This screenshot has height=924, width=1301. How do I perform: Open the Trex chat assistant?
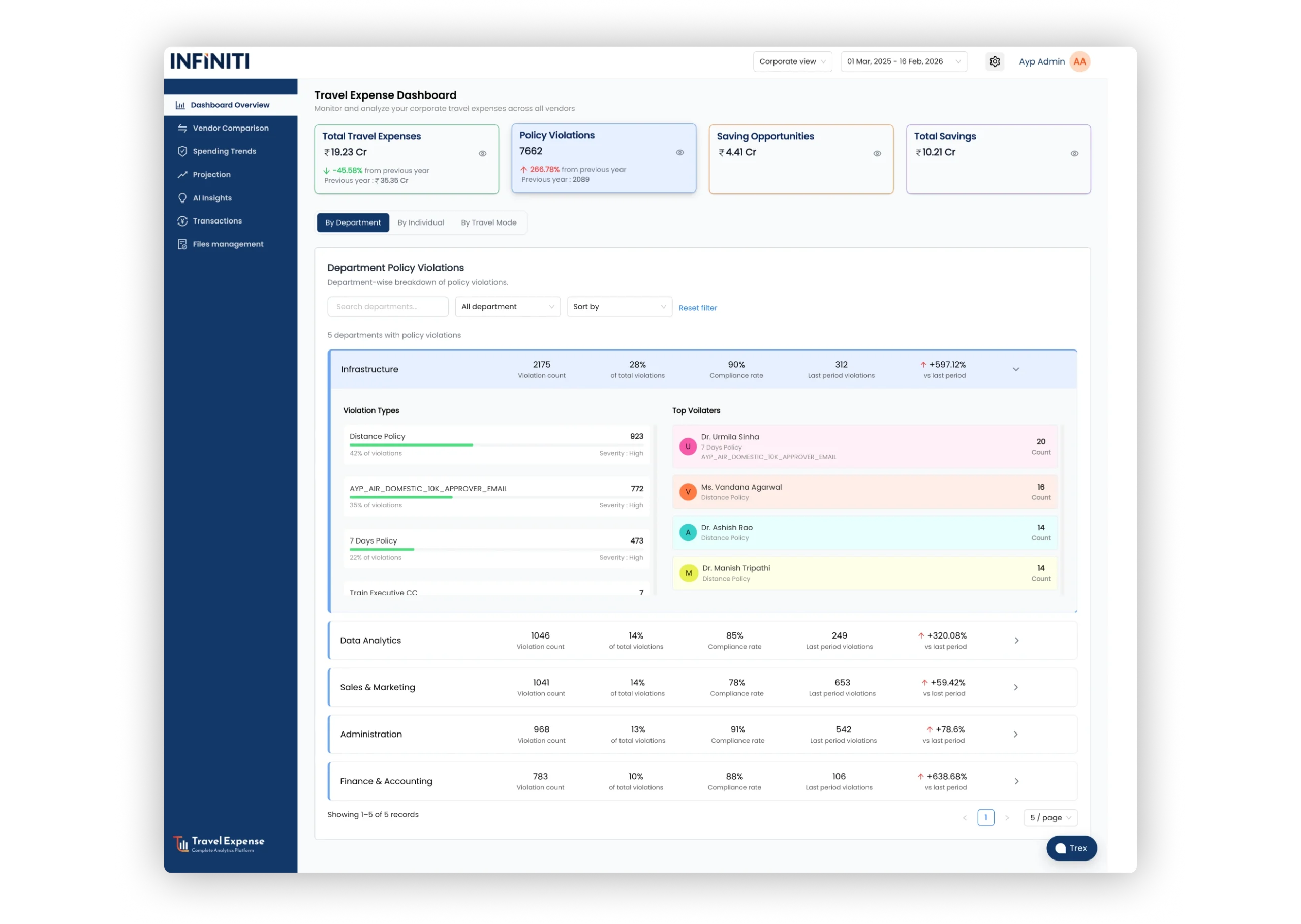[1071, 848]
